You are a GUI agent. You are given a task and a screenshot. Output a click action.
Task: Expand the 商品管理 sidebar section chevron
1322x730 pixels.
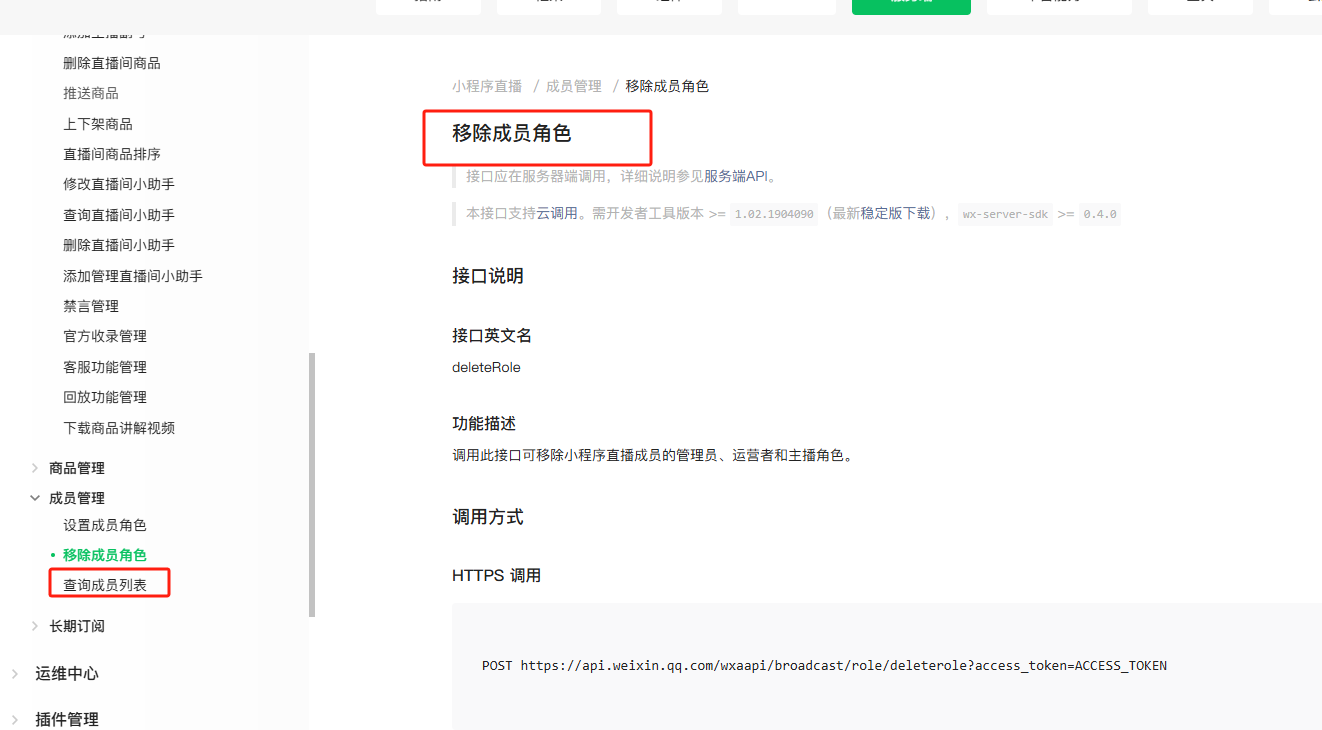(35, 468)
